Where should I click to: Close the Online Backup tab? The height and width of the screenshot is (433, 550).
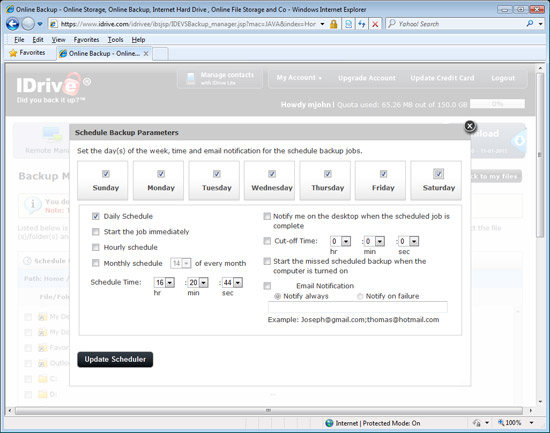pyautogui.click(x=146, y=53)
